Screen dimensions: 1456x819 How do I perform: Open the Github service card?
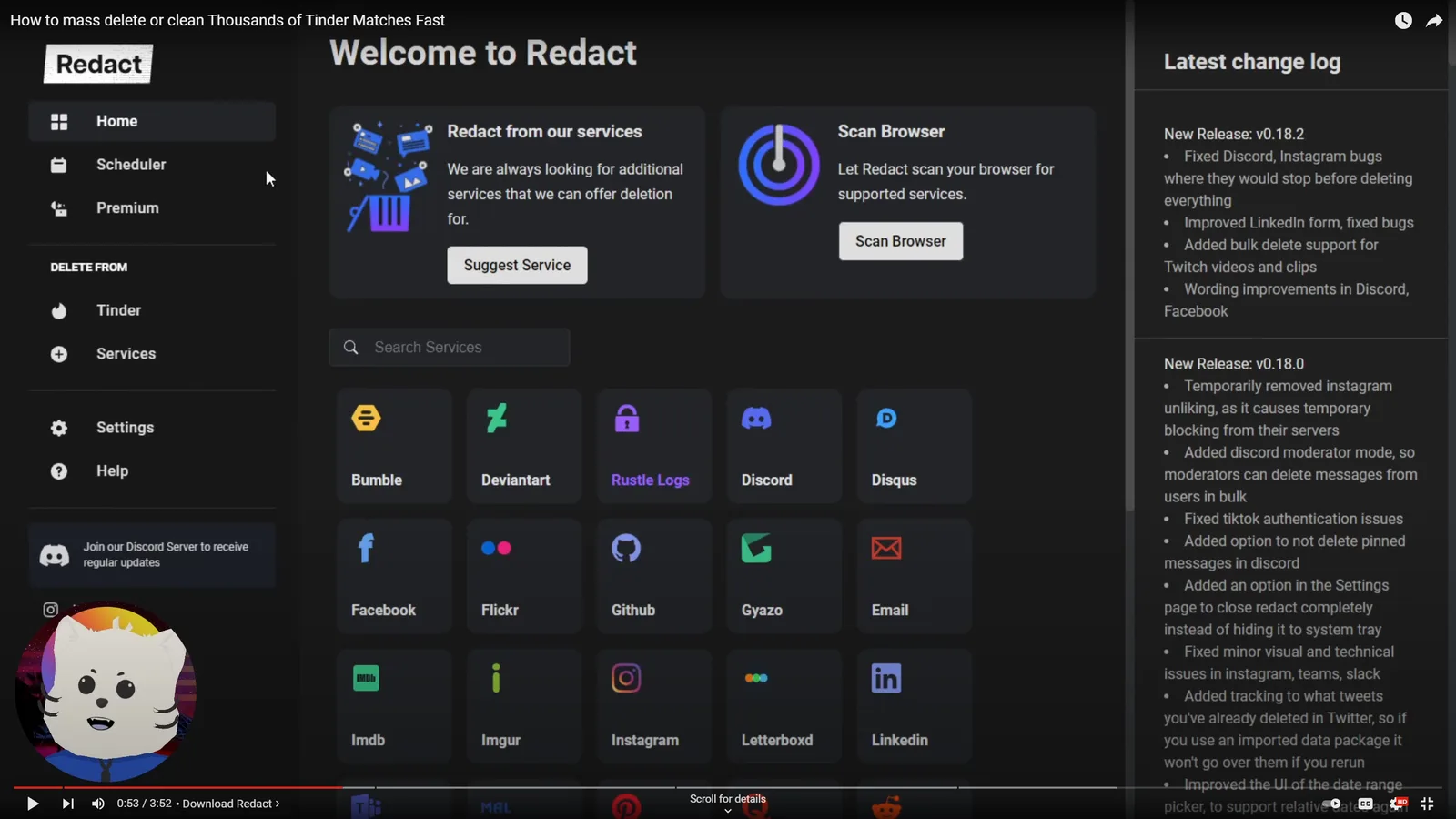(x=654, y=576)
